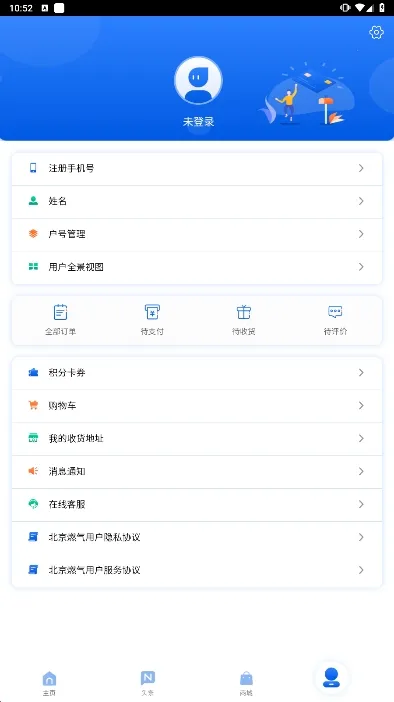Open 待评价 review bubble icon
This screenshot has height=702, width=394.
click(x=335, y=312)
